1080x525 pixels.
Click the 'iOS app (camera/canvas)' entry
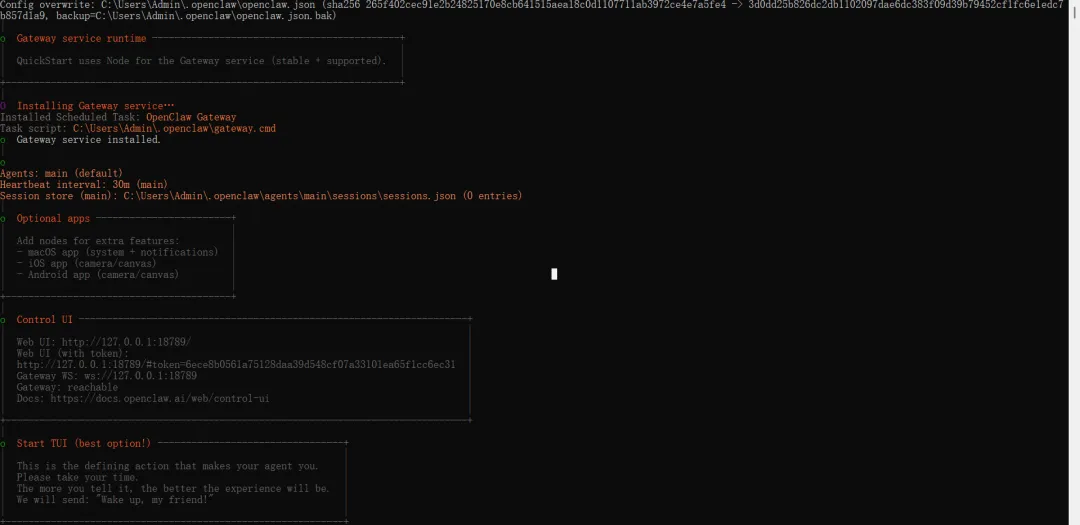(87, 263)
